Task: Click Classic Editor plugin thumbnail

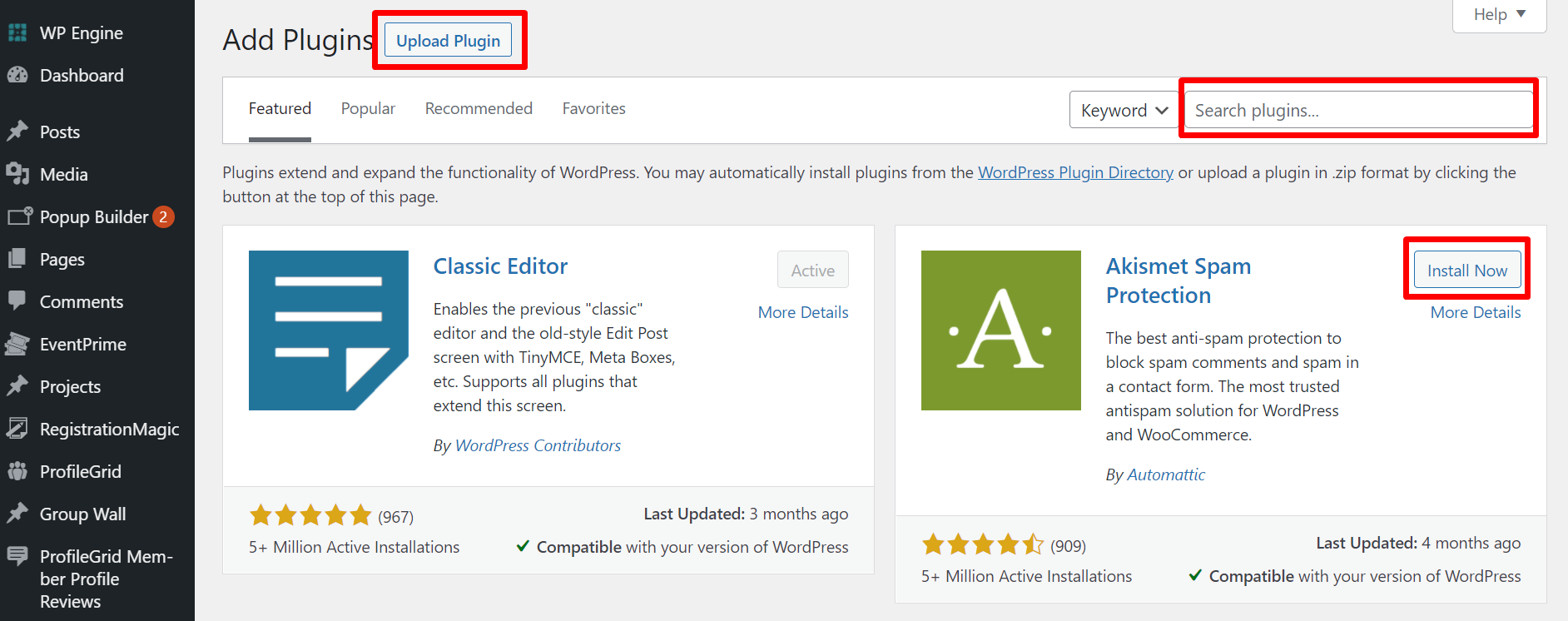Action: (x=329, y=330)
